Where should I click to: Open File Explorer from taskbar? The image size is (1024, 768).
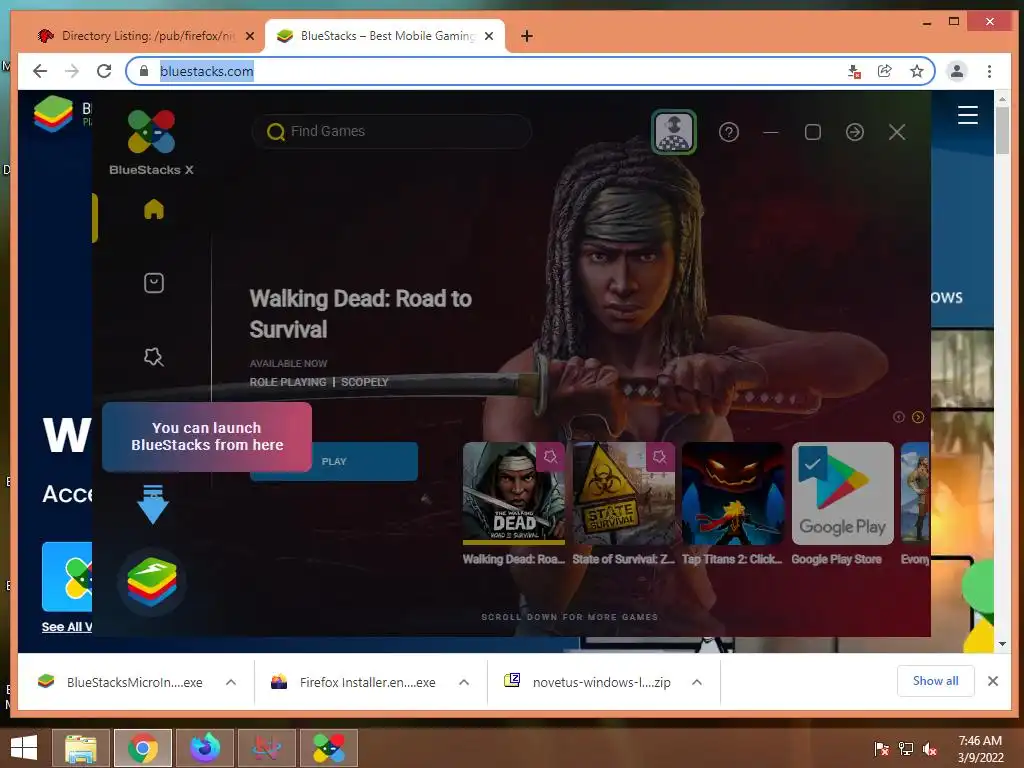tap(81, 748)
